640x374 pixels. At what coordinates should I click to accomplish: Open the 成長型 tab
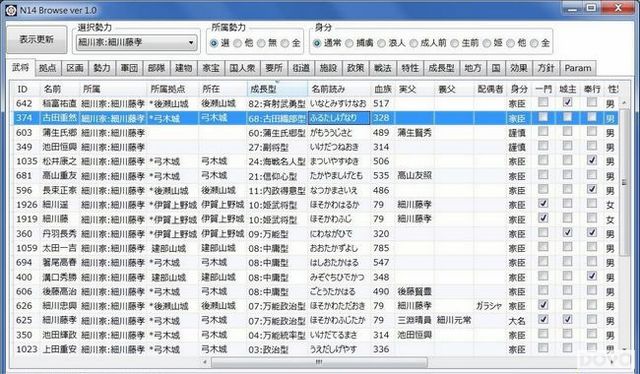[441, 68]
